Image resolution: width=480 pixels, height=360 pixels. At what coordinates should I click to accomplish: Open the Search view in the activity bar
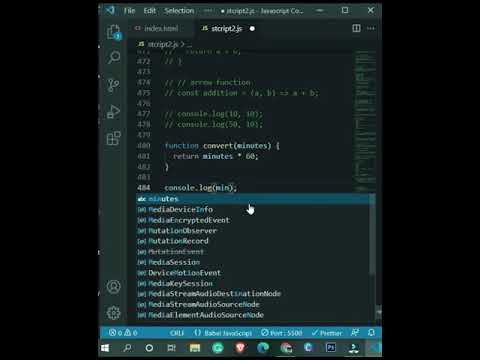(114, 57)
